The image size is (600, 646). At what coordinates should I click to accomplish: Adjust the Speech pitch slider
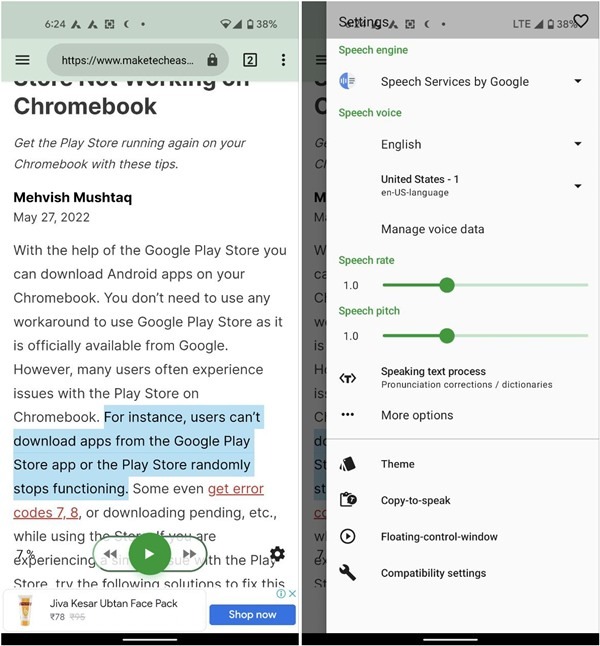pos(447,336)
